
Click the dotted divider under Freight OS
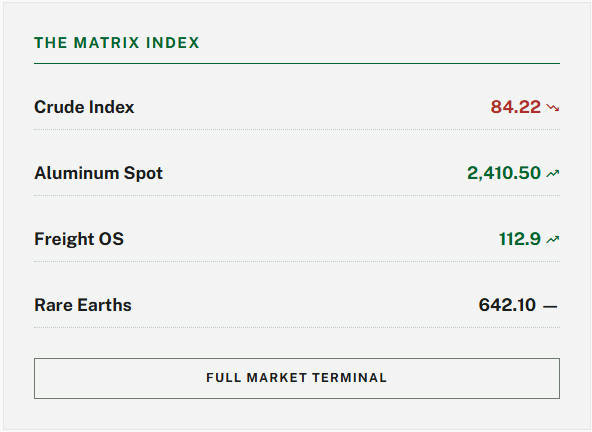tap(297, 261)
